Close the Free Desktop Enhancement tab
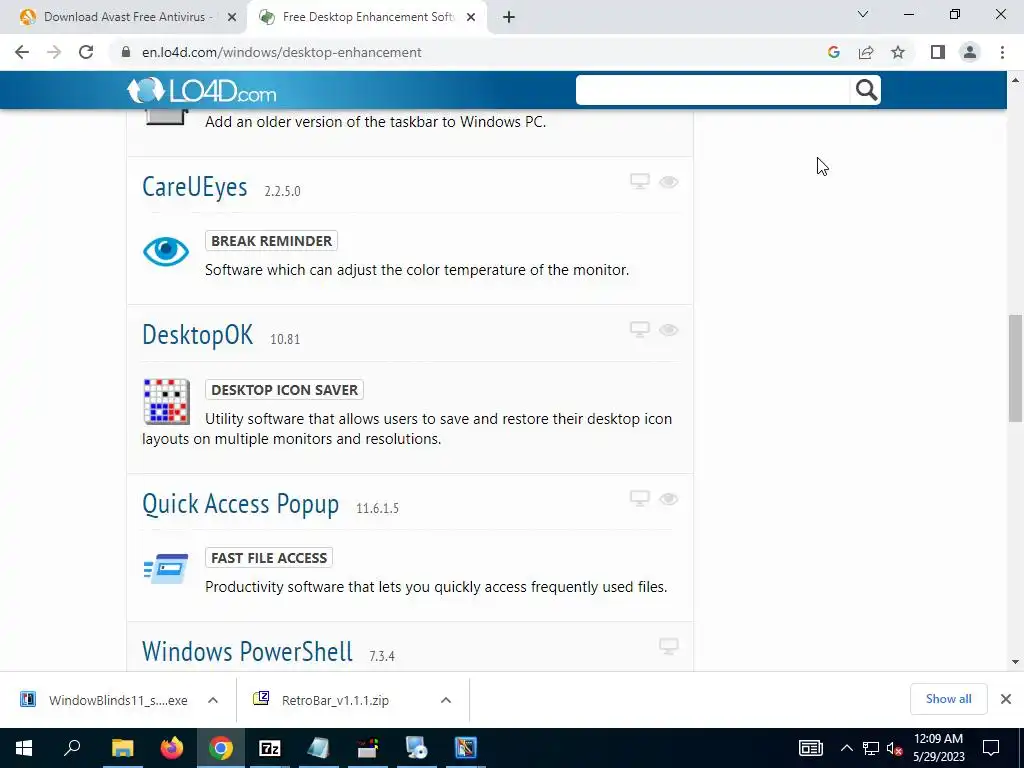Viewport: 1024px width, 768px height. (x=471, y=18)
